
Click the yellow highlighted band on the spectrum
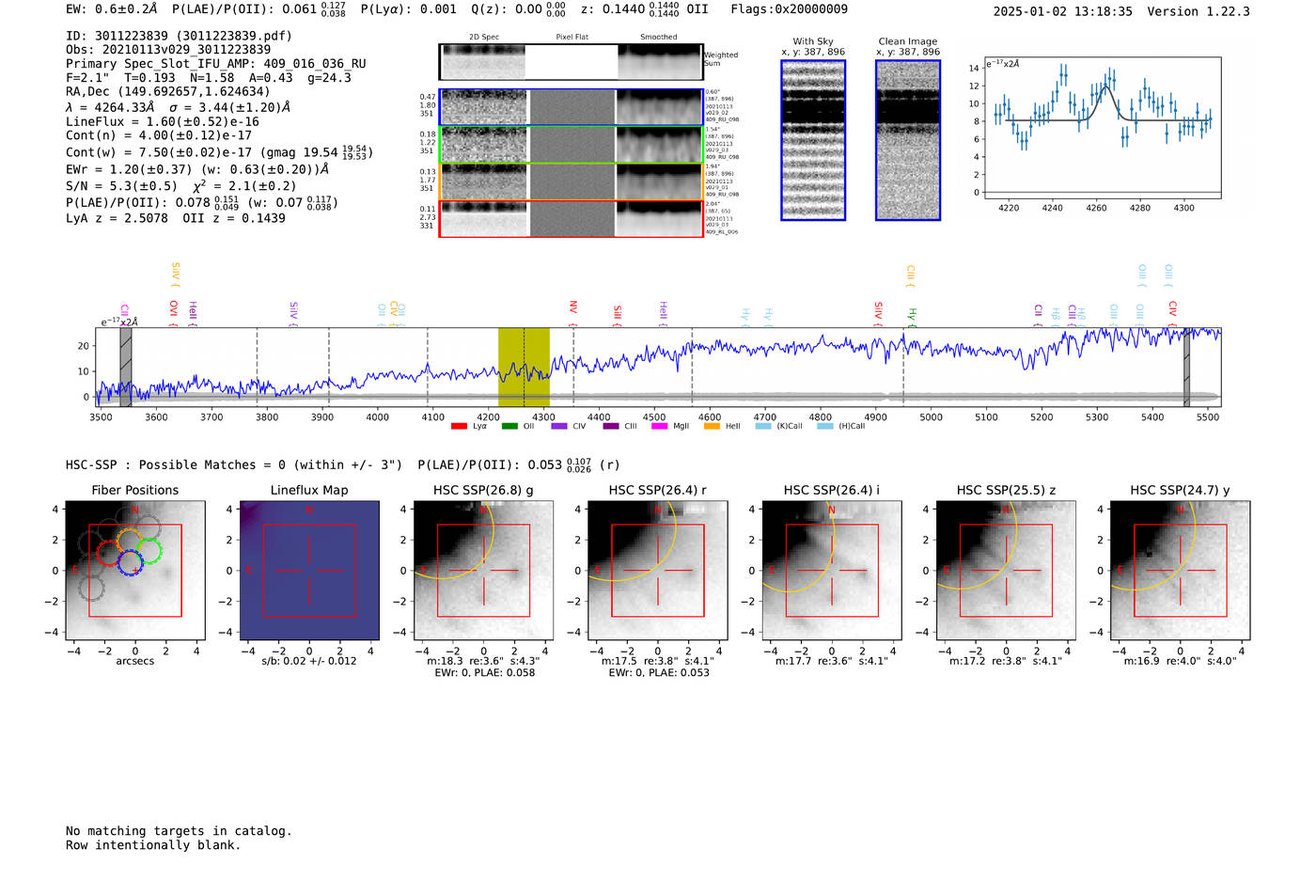click(x=524, y=367)
